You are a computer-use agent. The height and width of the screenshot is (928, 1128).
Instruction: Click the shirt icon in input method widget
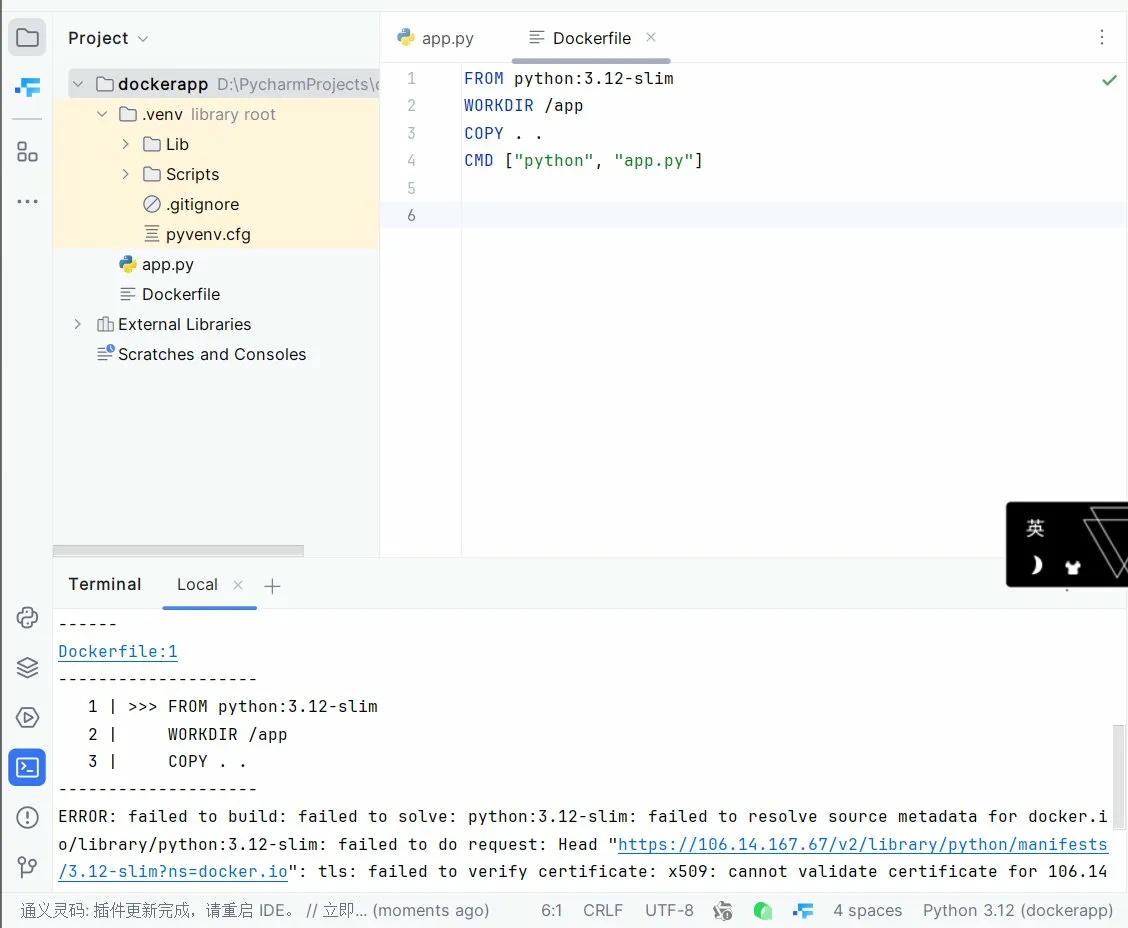click(1073, 567)
